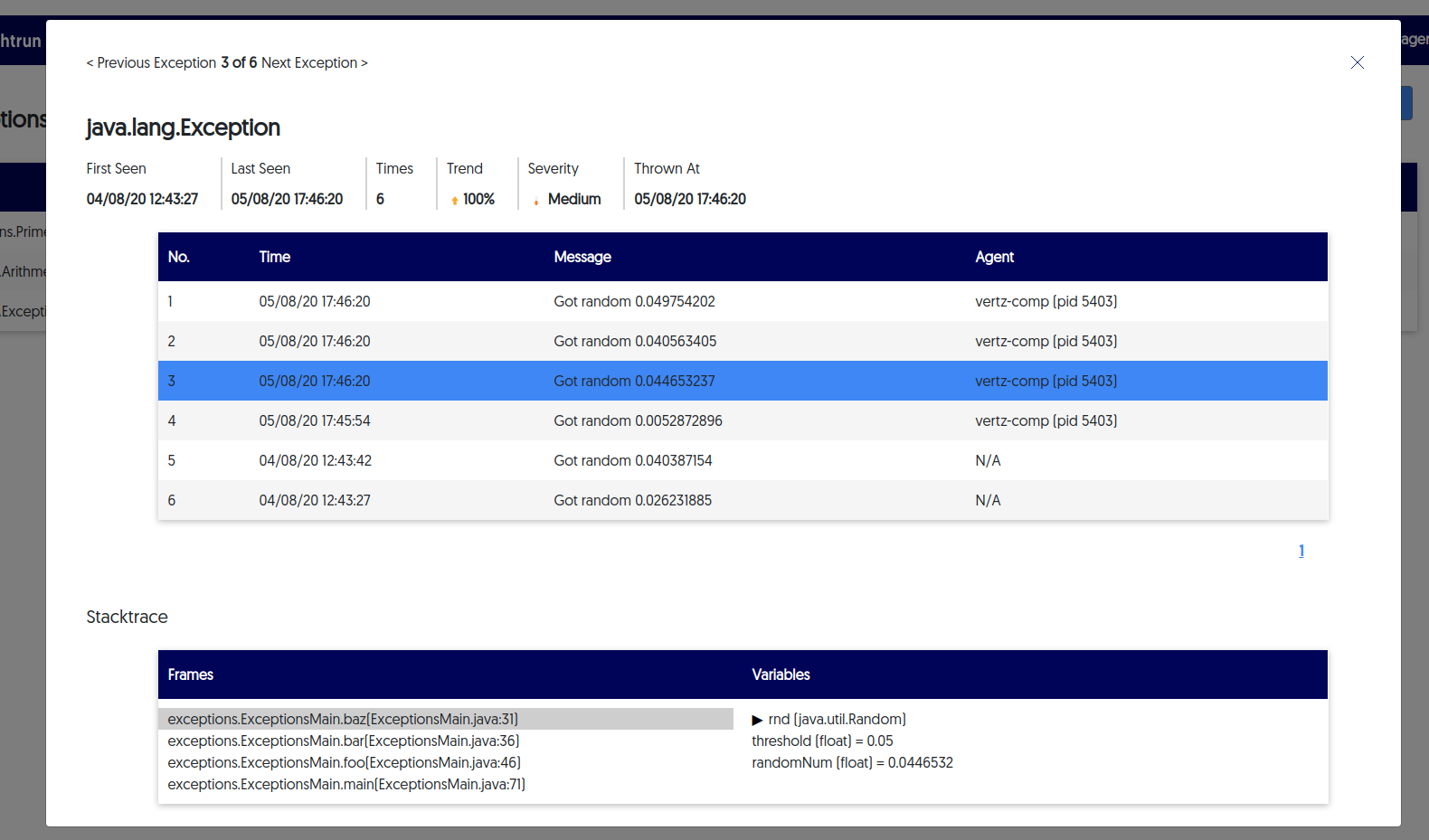The image size is (1429, 840).
Task: Select exception row 2 with random 0.040563405
Action: coord(633,341)
